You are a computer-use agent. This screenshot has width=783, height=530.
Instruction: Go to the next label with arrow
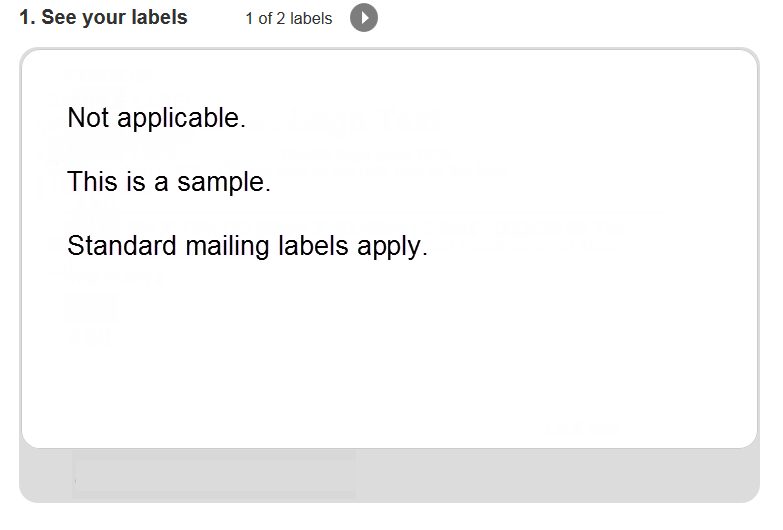[x=364, y=18]
